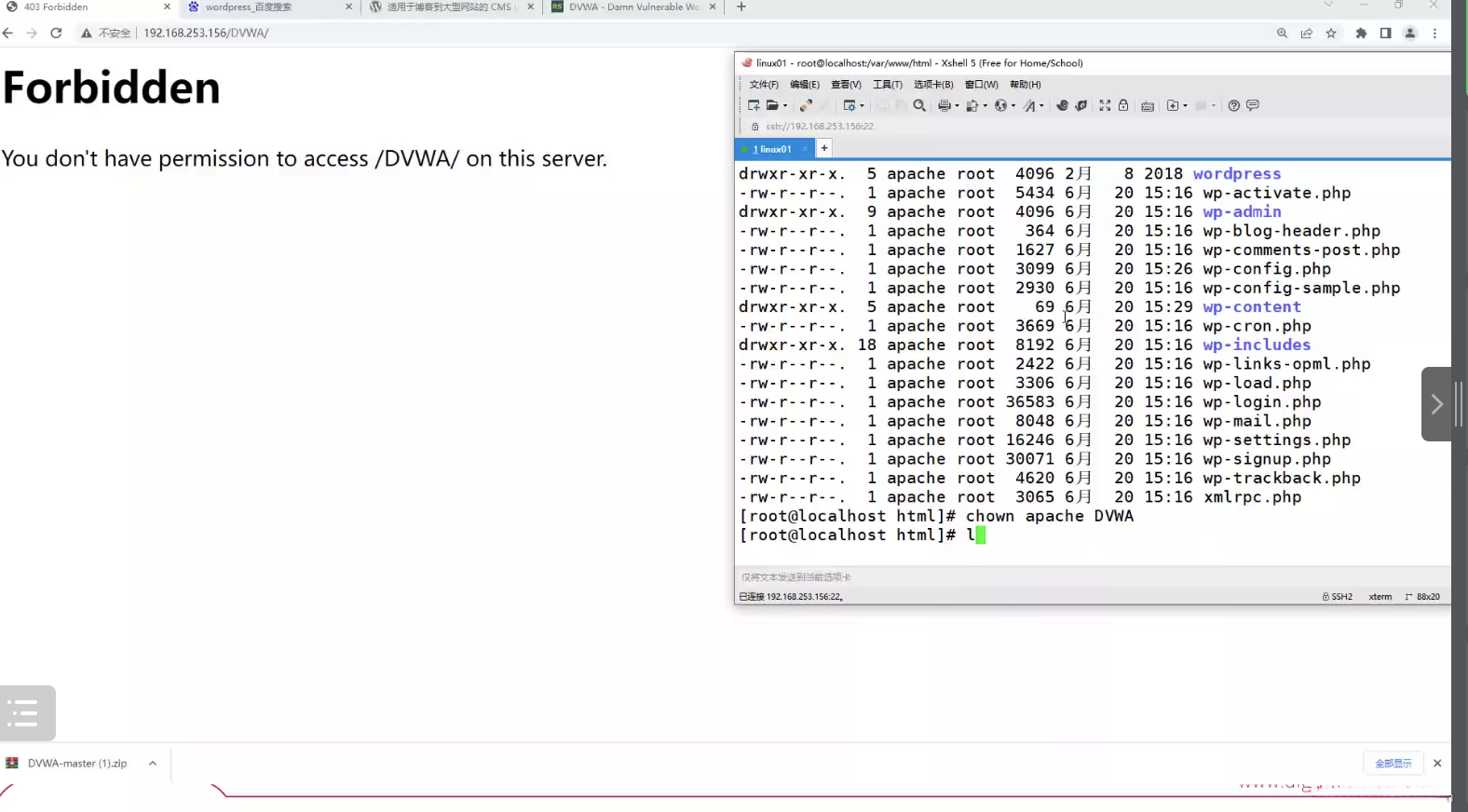Click the globe encoding icon in Xshell toolbar
The height and width of the screenshot is (812, 1468).
(x=1000, y=106)
